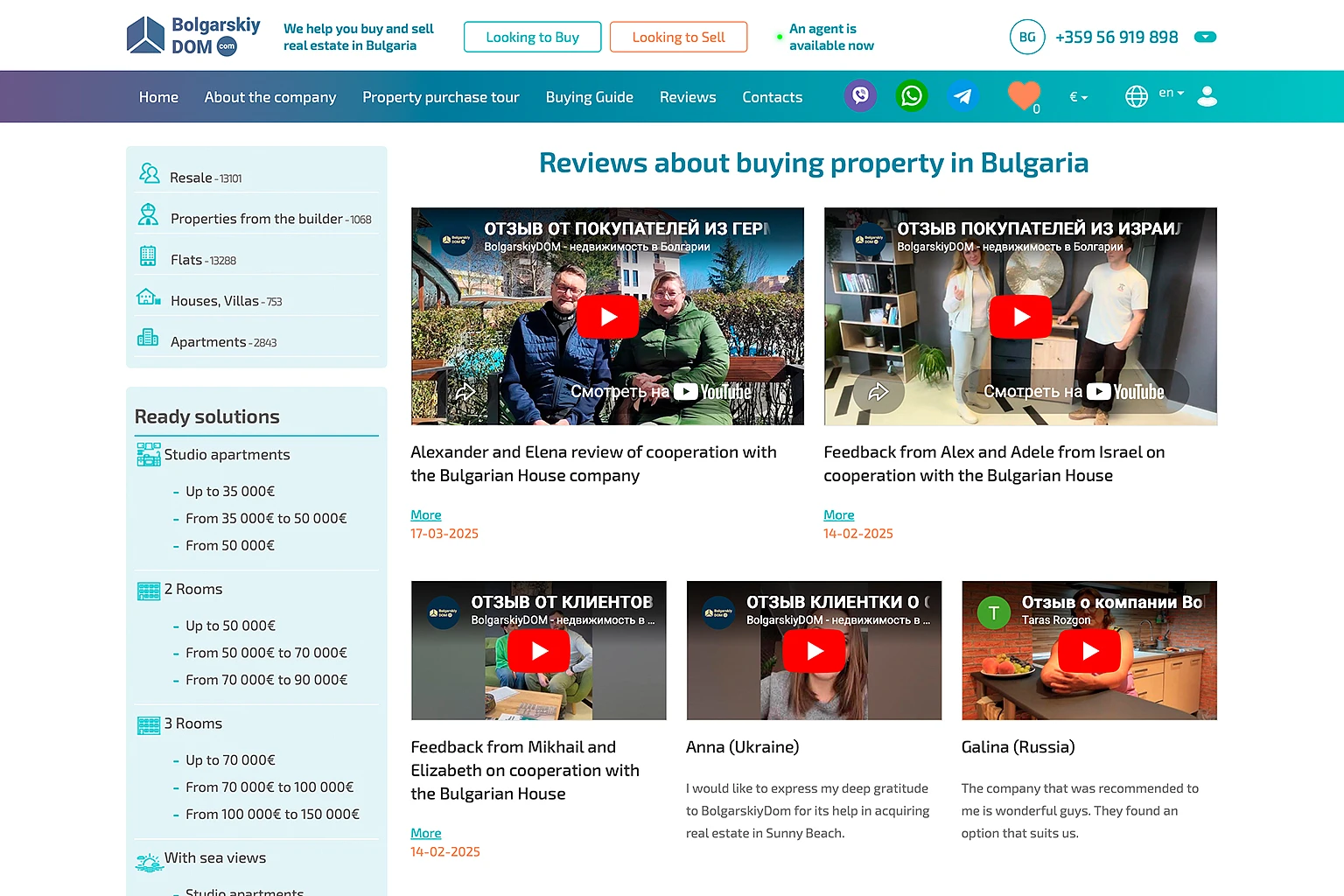The height and width of the screenshot is (896, 1344).
Task: Call the +359 56 919 898 number
Action: (x=1116, y=37)
